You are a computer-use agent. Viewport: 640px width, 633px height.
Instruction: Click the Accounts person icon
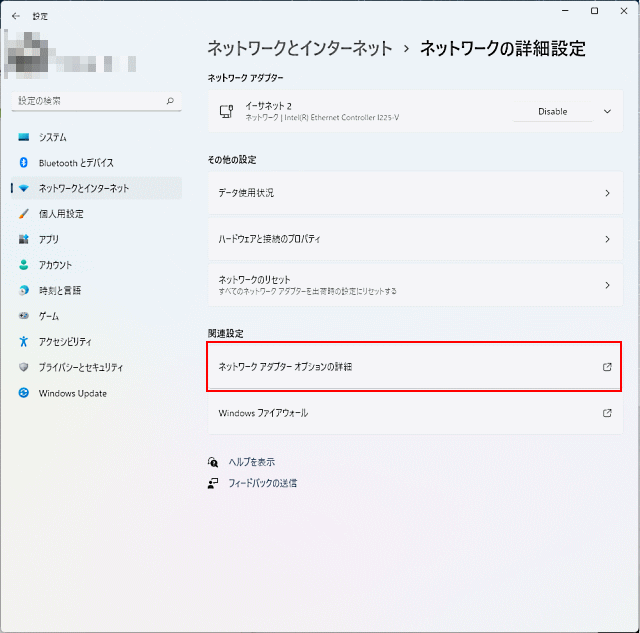click(x=24, y=265)
